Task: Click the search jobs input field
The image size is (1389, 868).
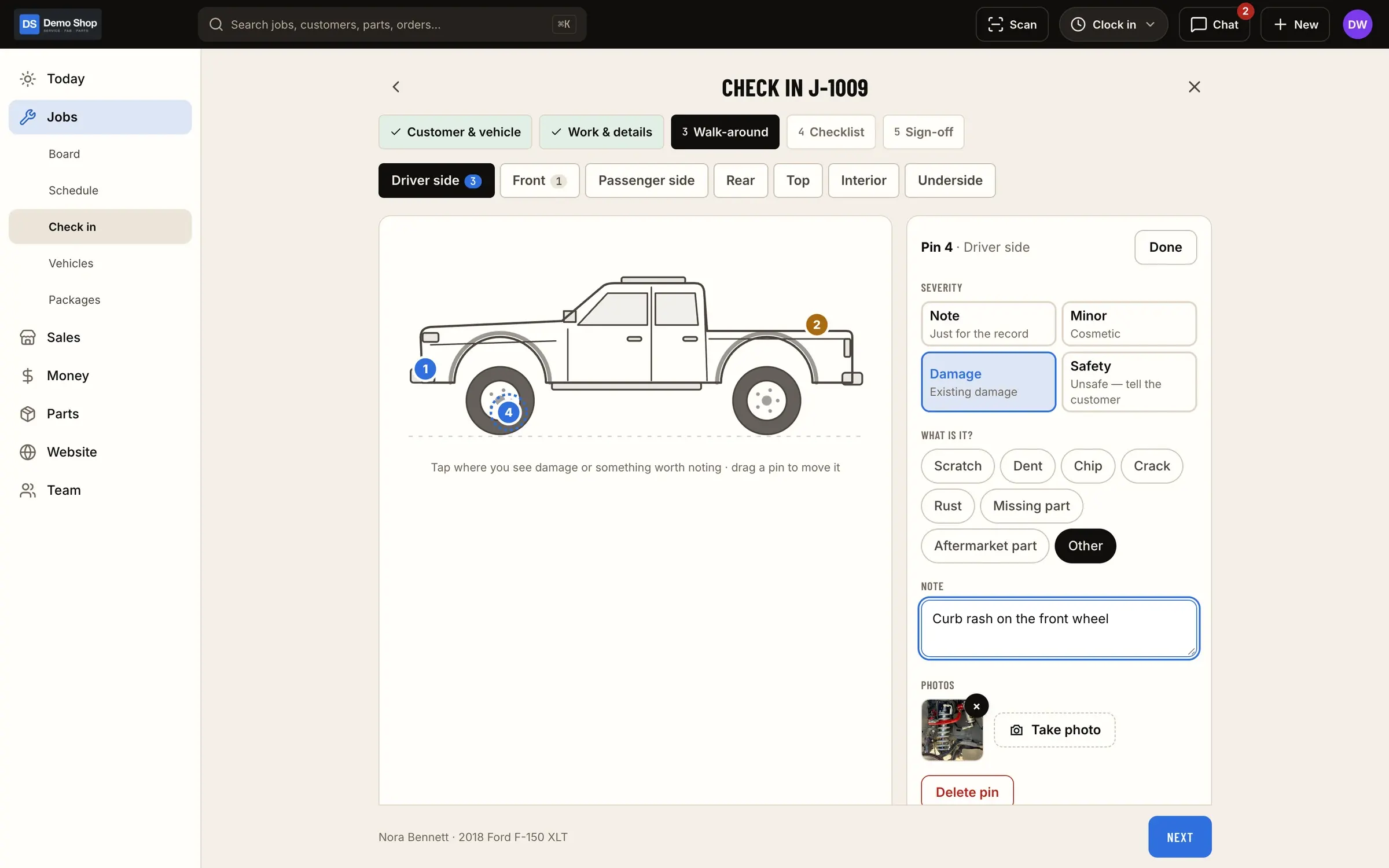Action: click(x=392, y=24)
